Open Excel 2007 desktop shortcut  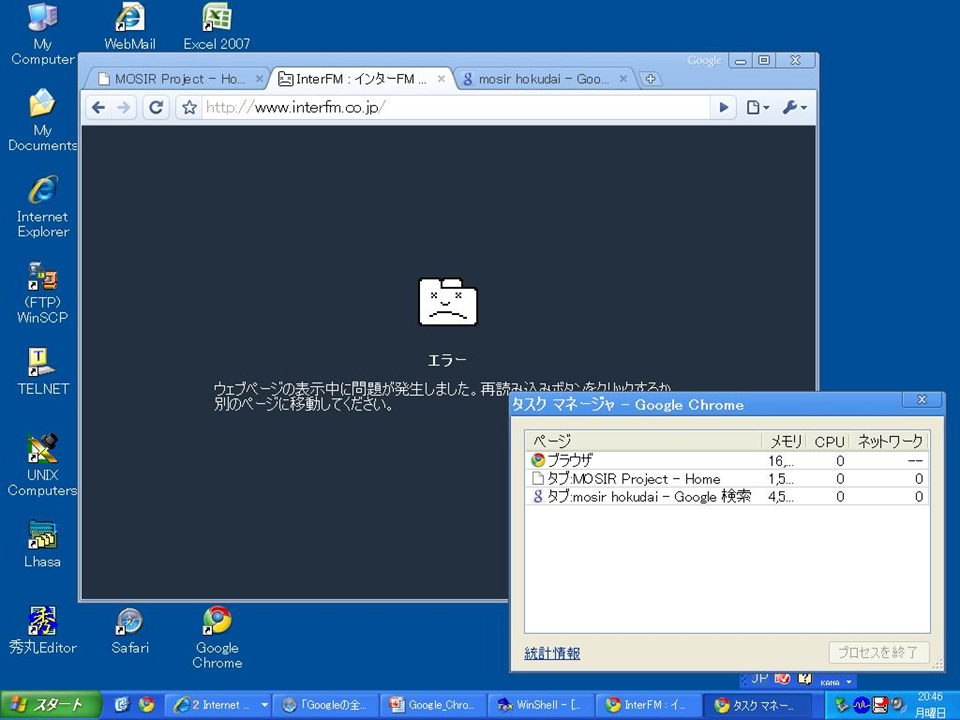click(x=216, y=27)
